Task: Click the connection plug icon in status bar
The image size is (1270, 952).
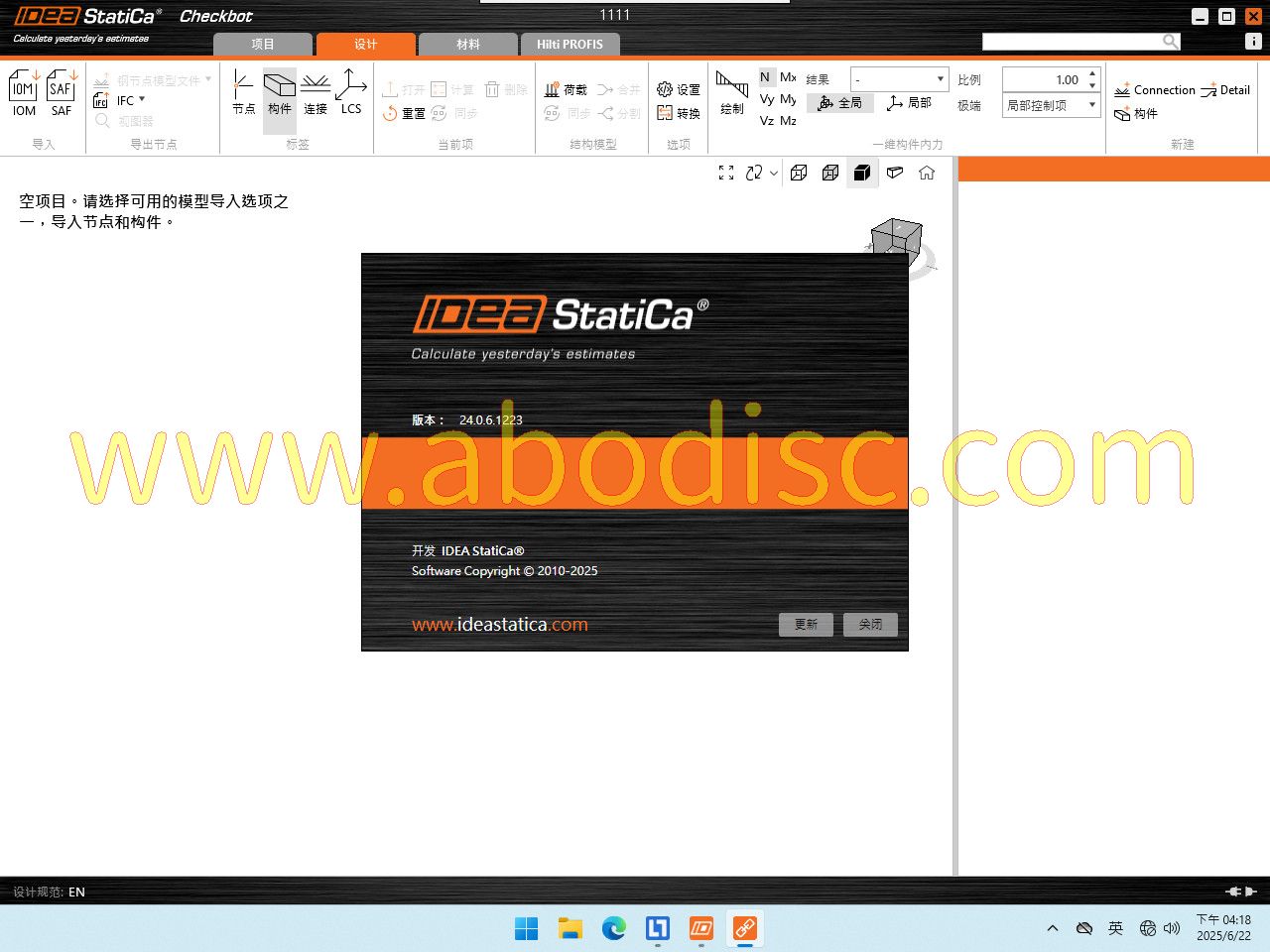Action: 1241,892
